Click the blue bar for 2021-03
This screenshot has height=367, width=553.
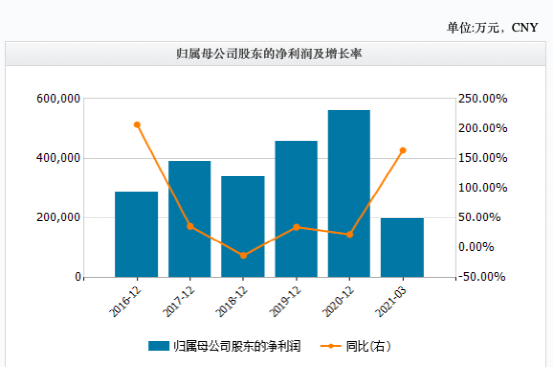tap(402, 247)
